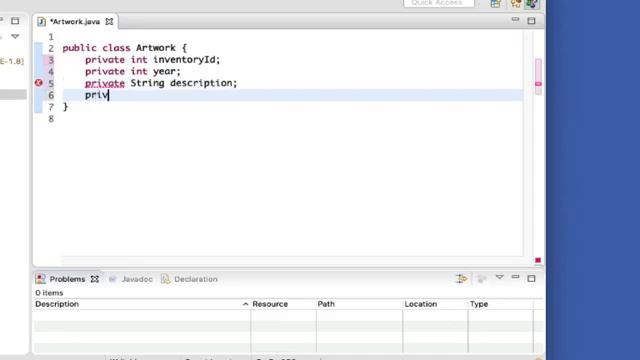
Task: Click on 'public class Artwork {' line
Action: click(x=124, y=48)
